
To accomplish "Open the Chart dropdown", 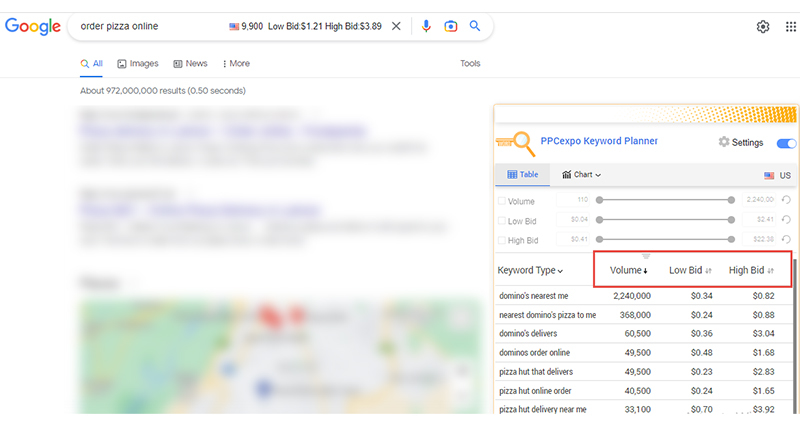I will point(582,174).
